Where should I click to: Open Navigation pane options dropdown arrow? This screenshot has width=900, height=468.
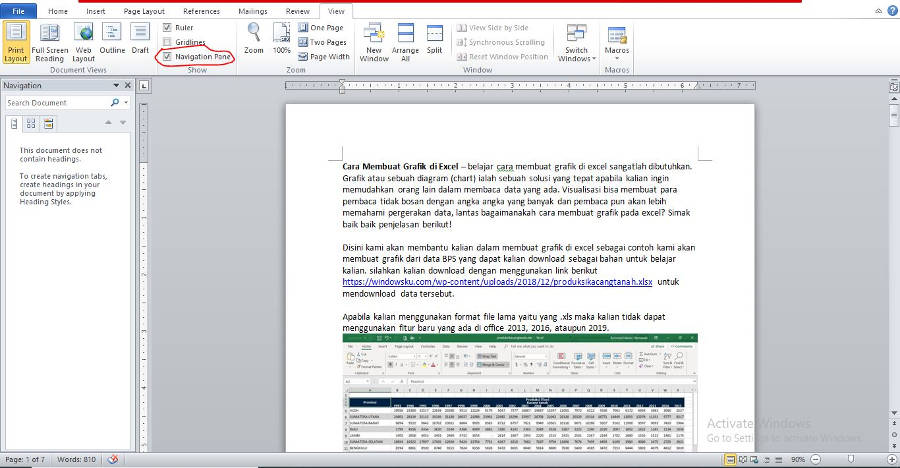pyautogui.click(x=116, y=85)
